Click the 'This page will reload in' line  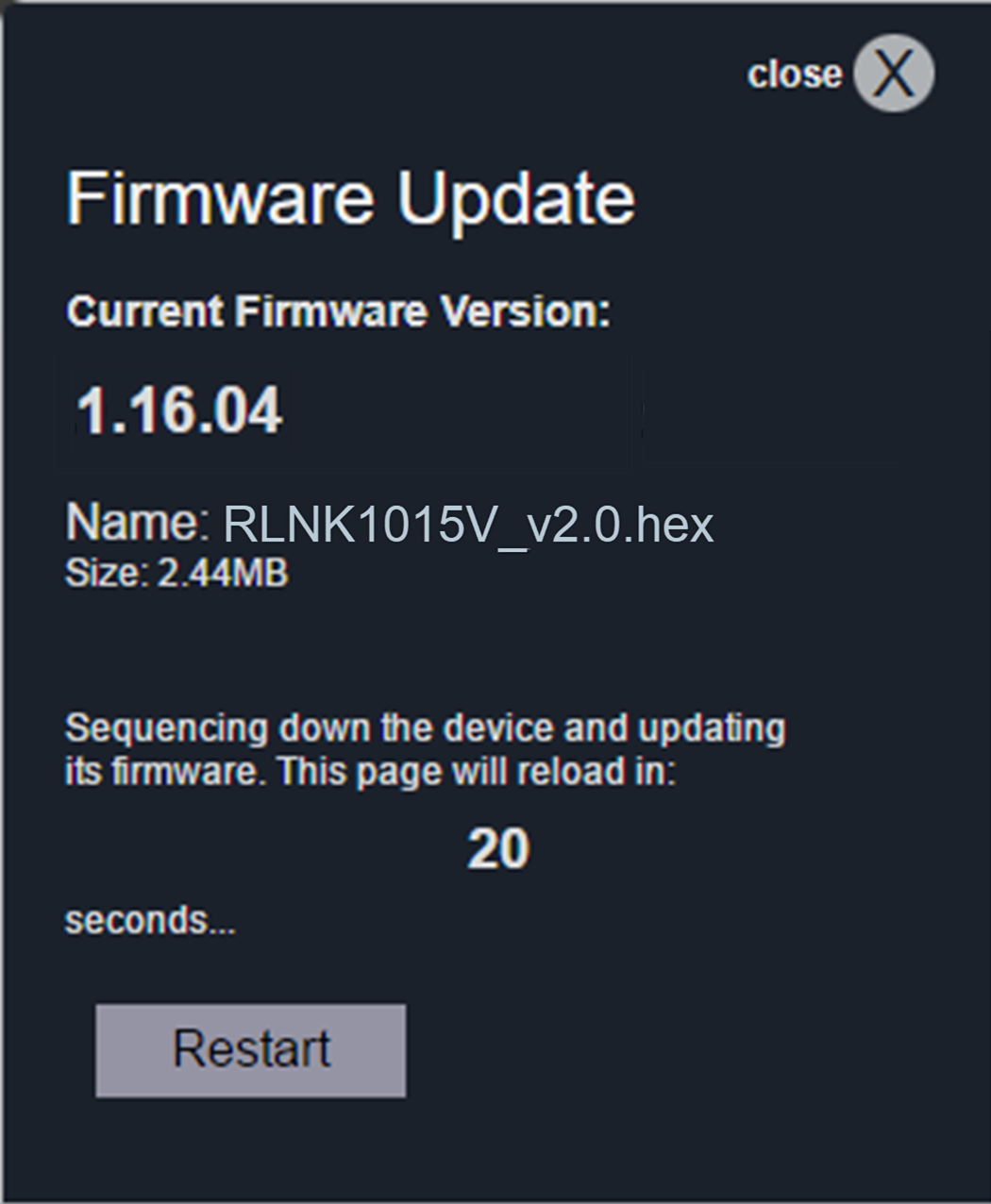coord(477,772)
